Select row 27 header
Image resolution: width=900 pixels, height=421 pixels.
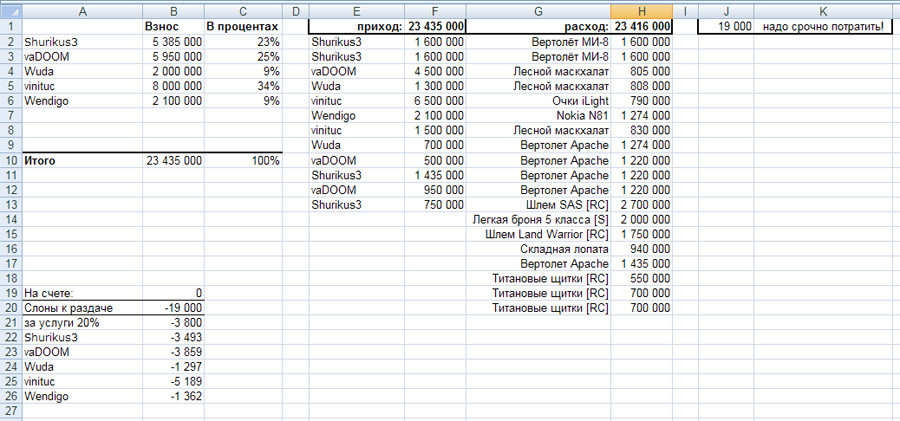(x=11, y=411)
